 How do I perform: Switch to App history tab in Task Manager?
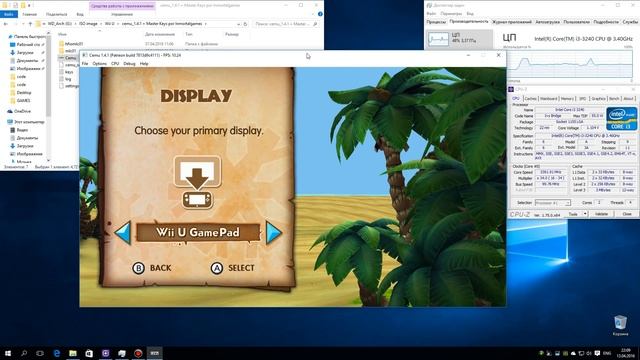[x=512, y=22]
